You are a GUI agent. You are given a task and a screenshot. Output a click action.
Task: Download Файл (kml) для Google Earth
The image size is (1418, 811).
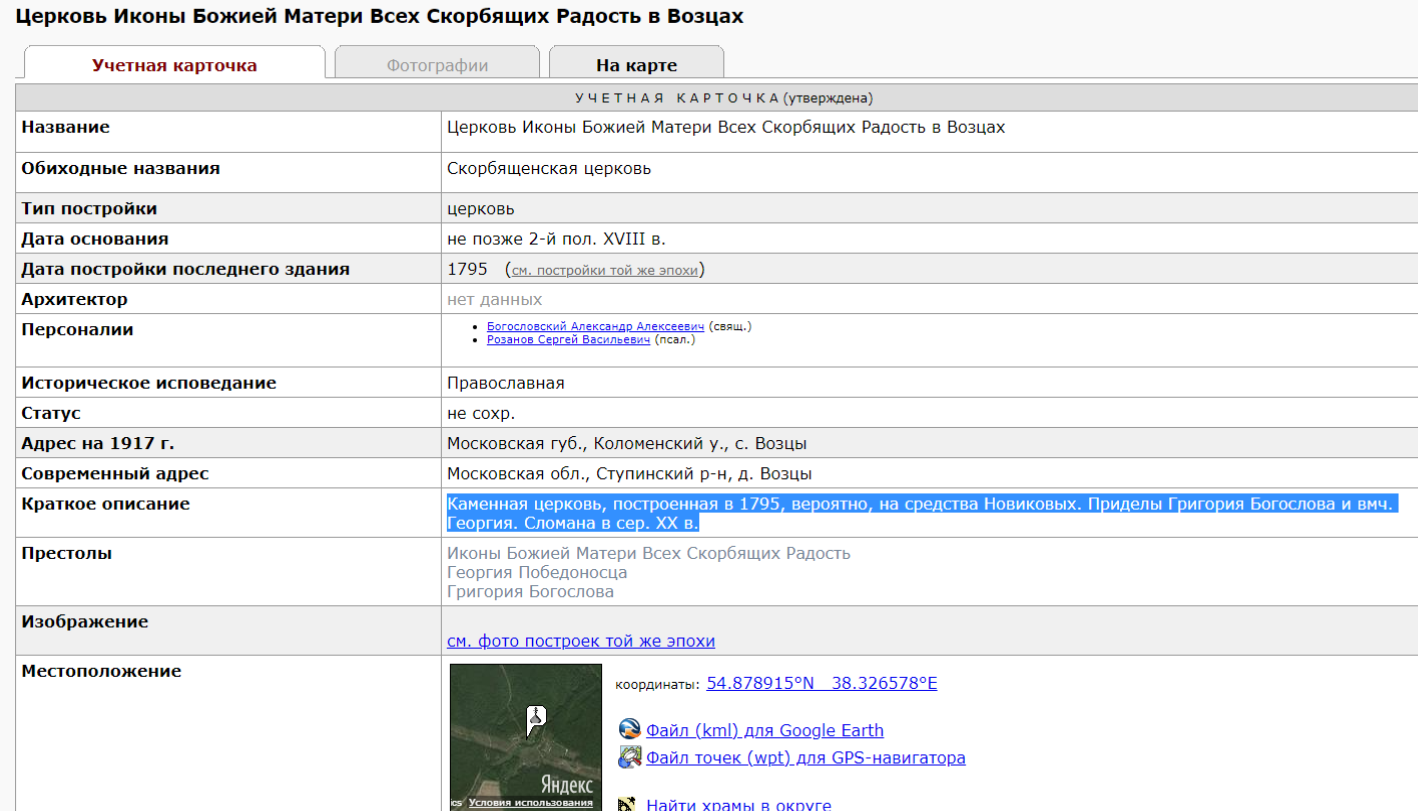pyautogui.click(x=764, y=731)
